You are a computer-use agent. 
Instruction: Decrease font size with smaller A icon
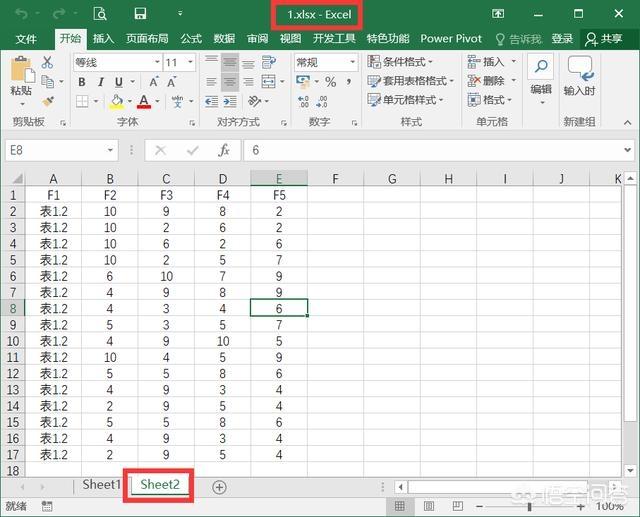[x=172, y=82]
